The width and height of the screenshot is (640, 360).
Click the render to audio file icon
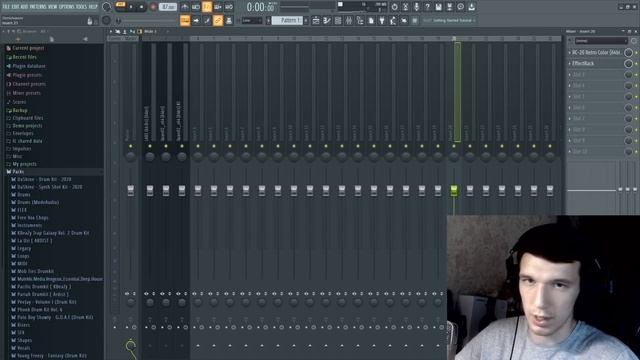(x=449, y=7)
